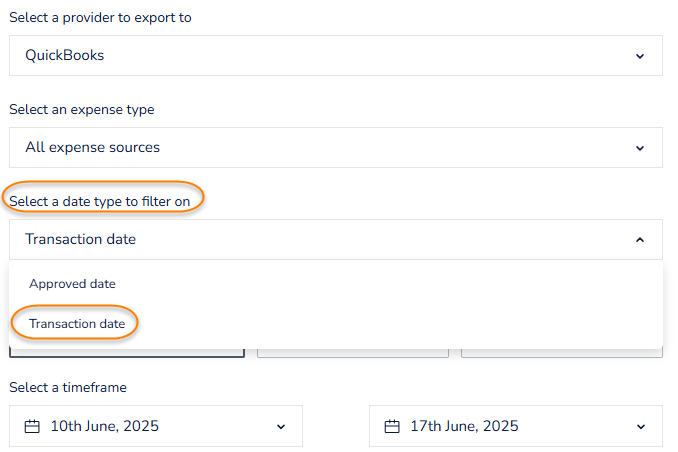Choose Transaction date from the open list
Screen dimensions: 678x452
point(77,324)
